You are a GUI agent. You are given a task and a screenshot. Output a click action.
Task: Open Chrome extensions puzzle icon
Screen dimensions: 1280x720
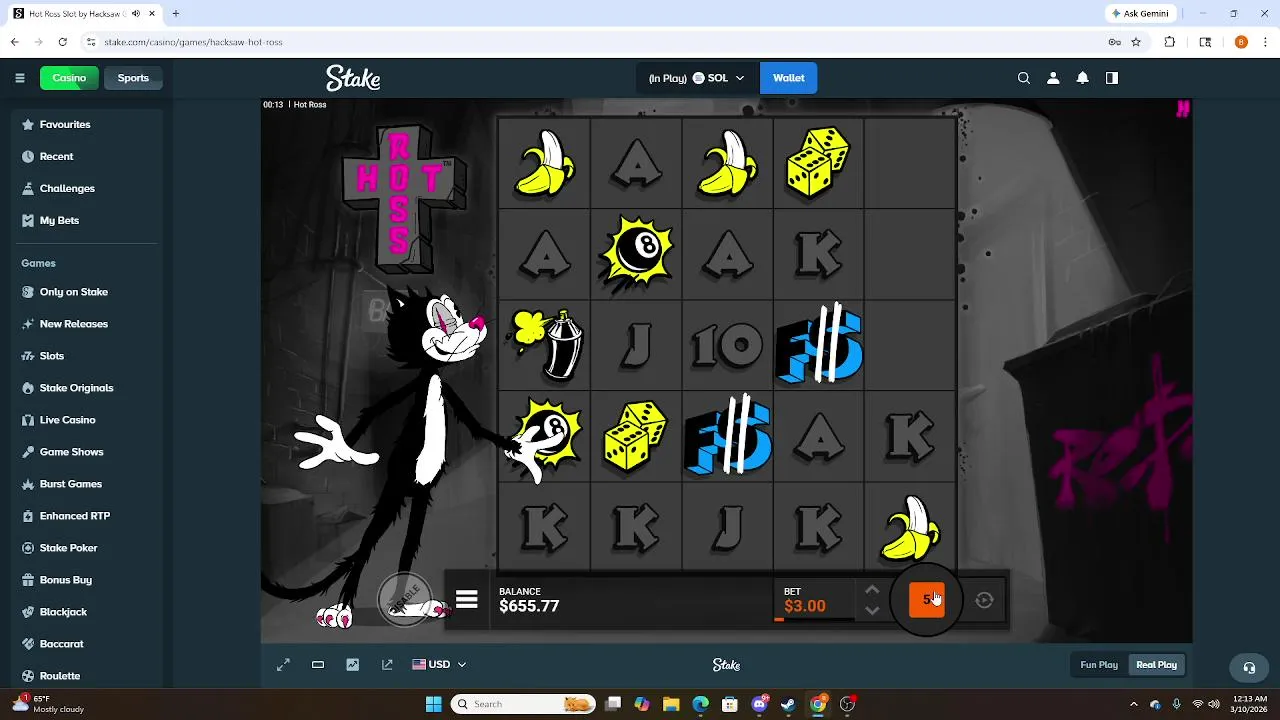click(1169, 42)
